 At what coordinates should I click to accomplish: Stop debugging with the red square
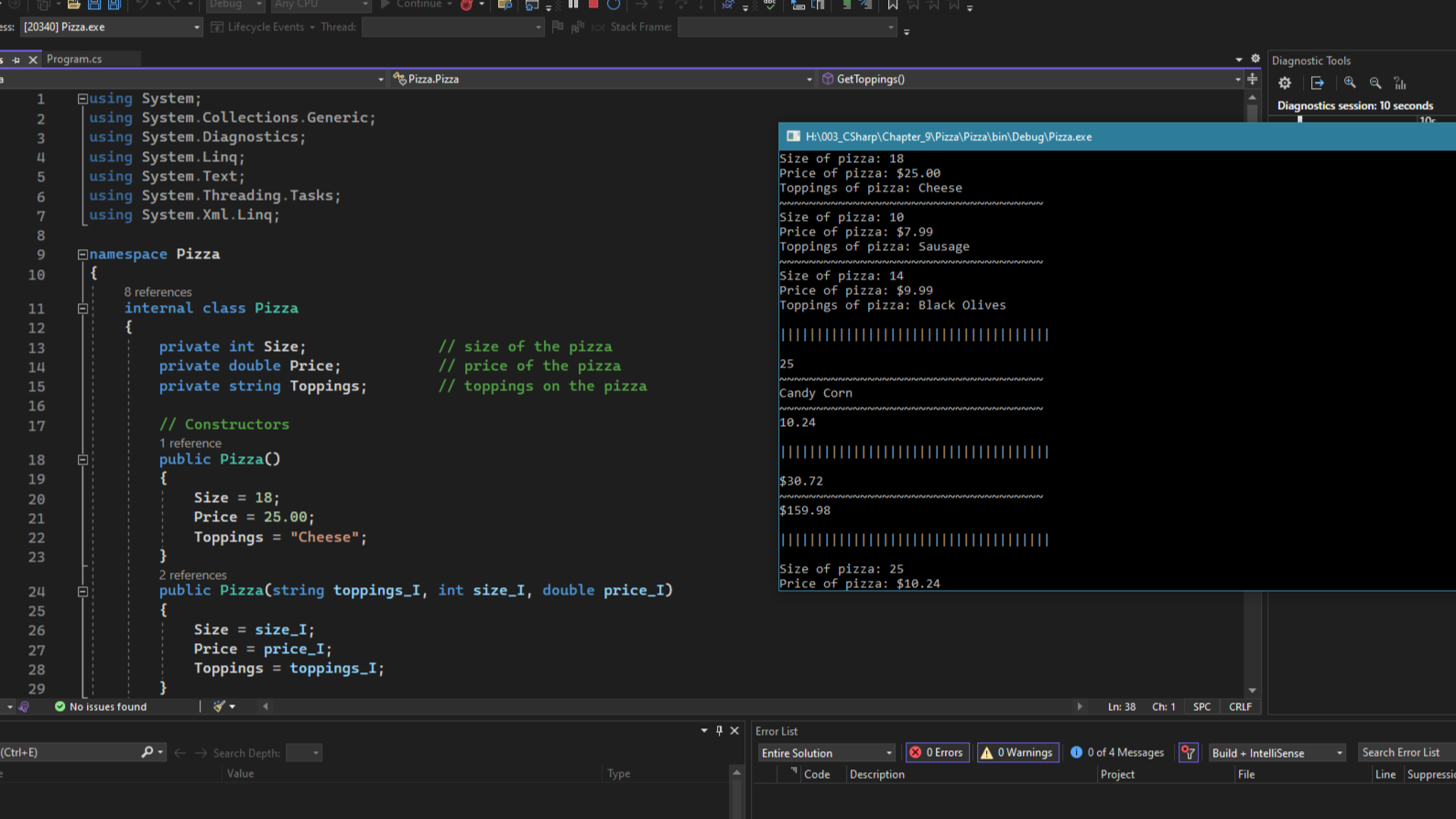(593, 5)
